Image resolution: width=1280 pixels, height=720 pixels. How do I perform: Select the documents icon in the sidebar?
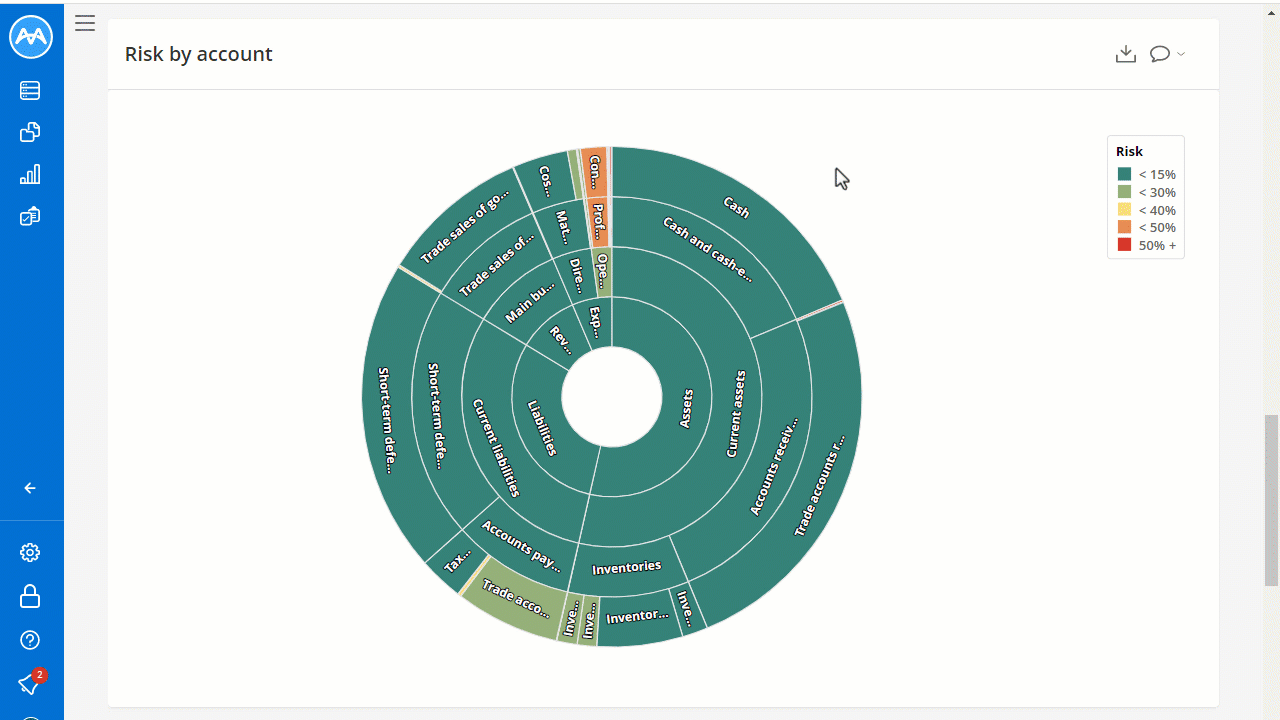pos(30,132)
